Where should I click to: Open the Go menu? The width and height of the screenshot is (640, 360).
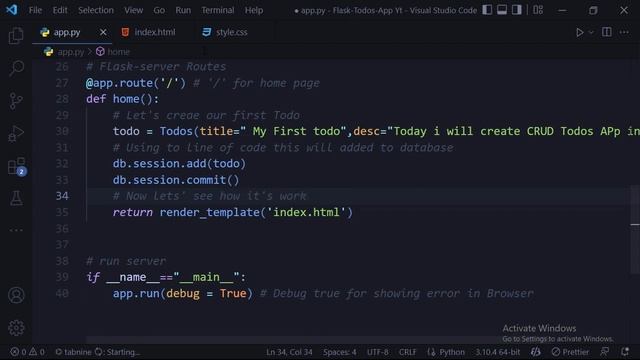tap(159, 10)
